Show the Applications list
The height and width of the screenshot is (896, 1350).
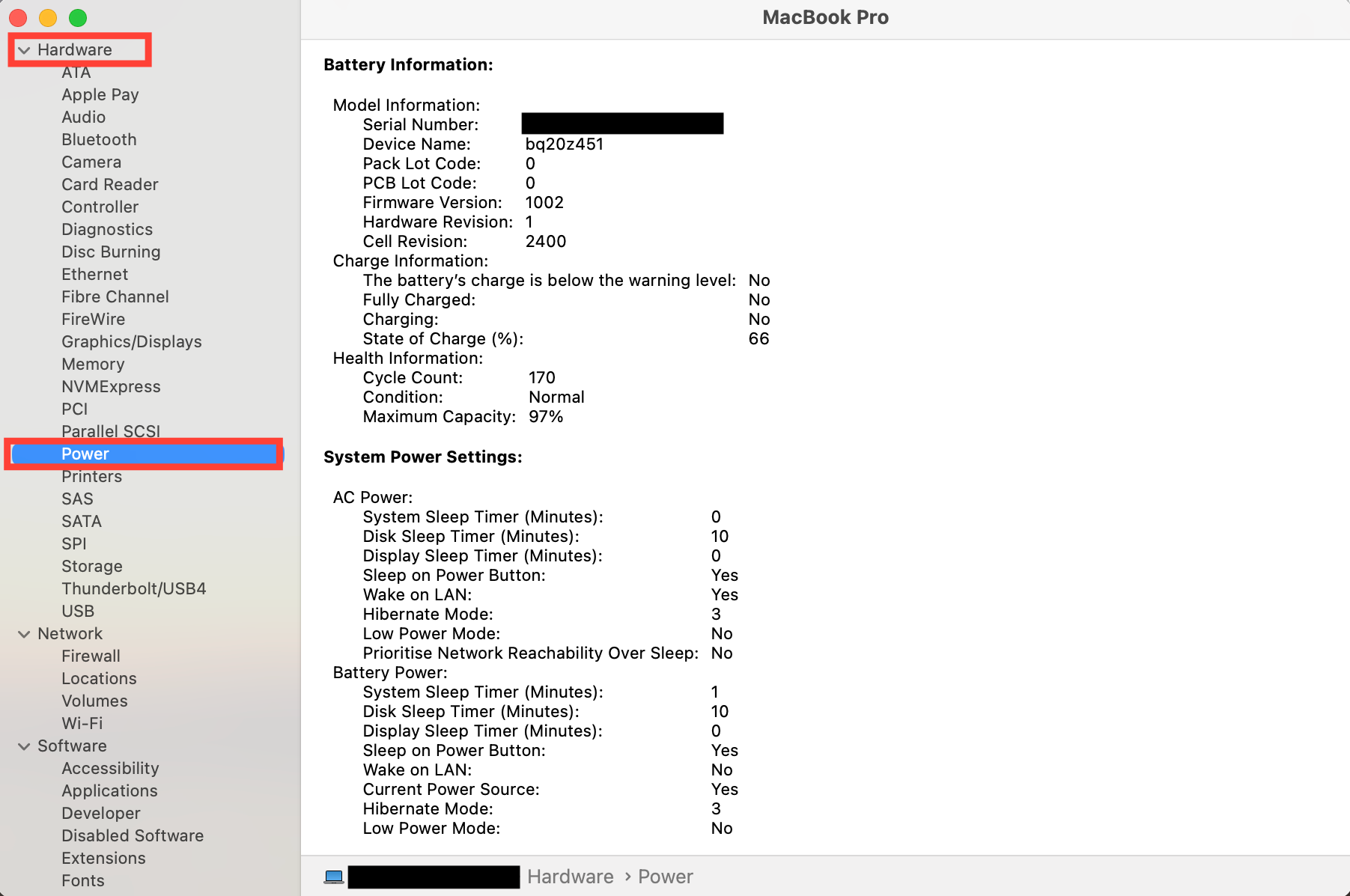(x=110, y=791)
